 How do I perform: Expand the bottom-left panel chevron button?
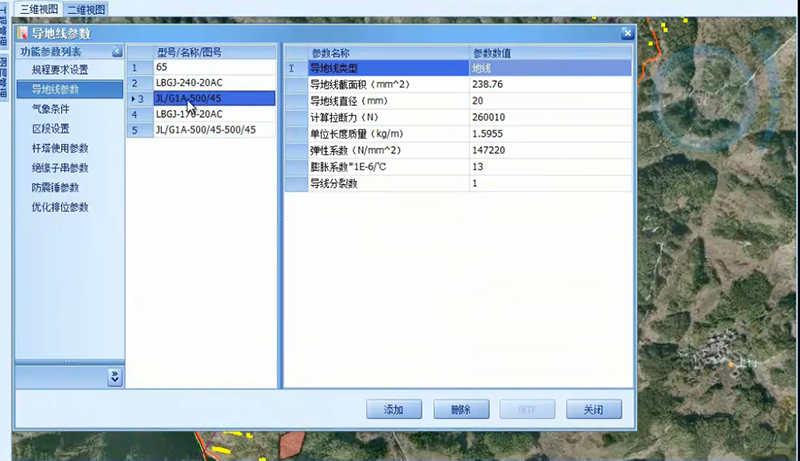pyautogui.click(x=114, y=376)
